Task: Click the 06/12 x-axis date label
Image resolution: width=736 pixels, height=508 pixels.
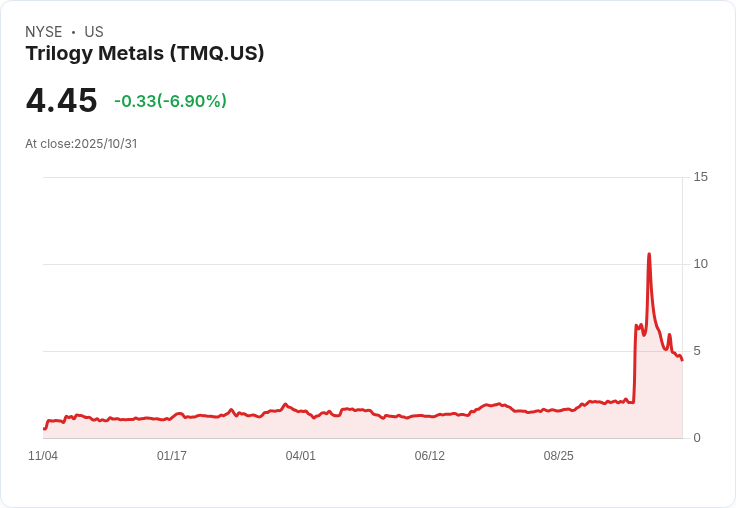Action: 429,456
